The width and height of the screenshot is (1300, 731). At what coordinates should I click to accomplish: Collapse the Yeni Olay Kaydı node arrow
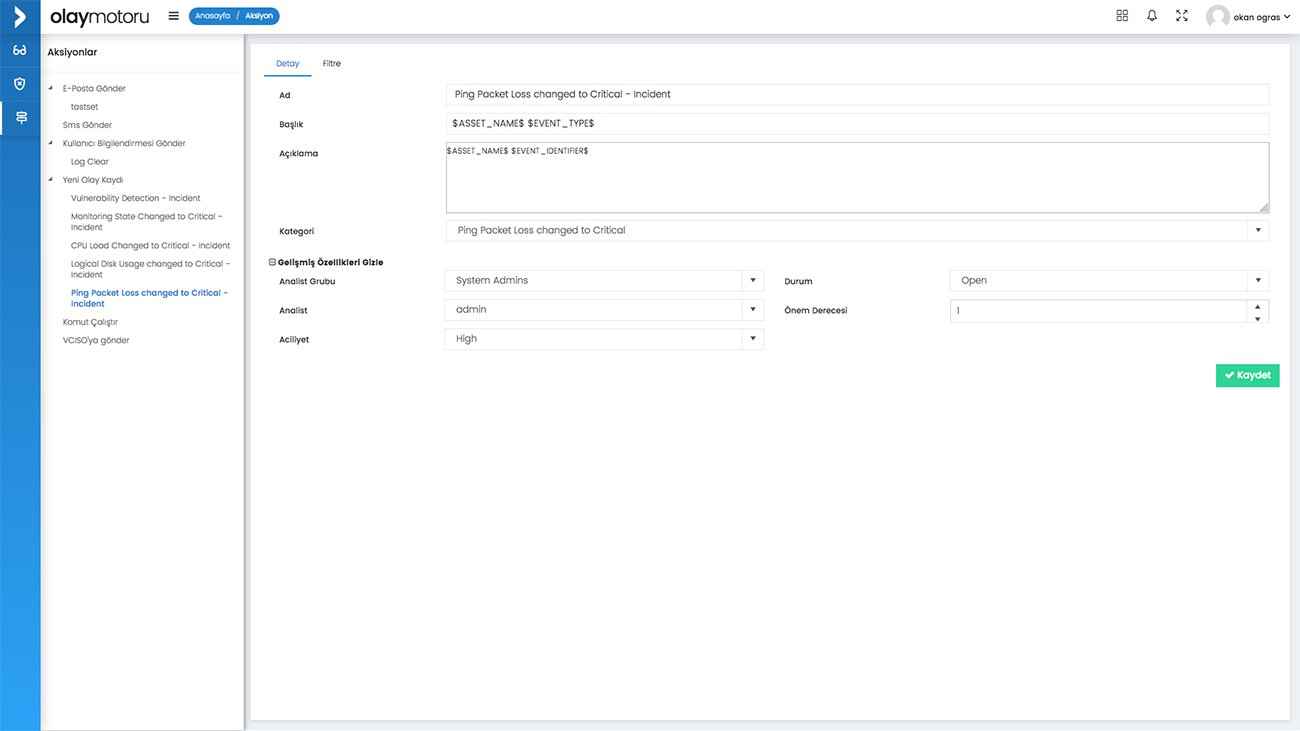click(51, 180)
